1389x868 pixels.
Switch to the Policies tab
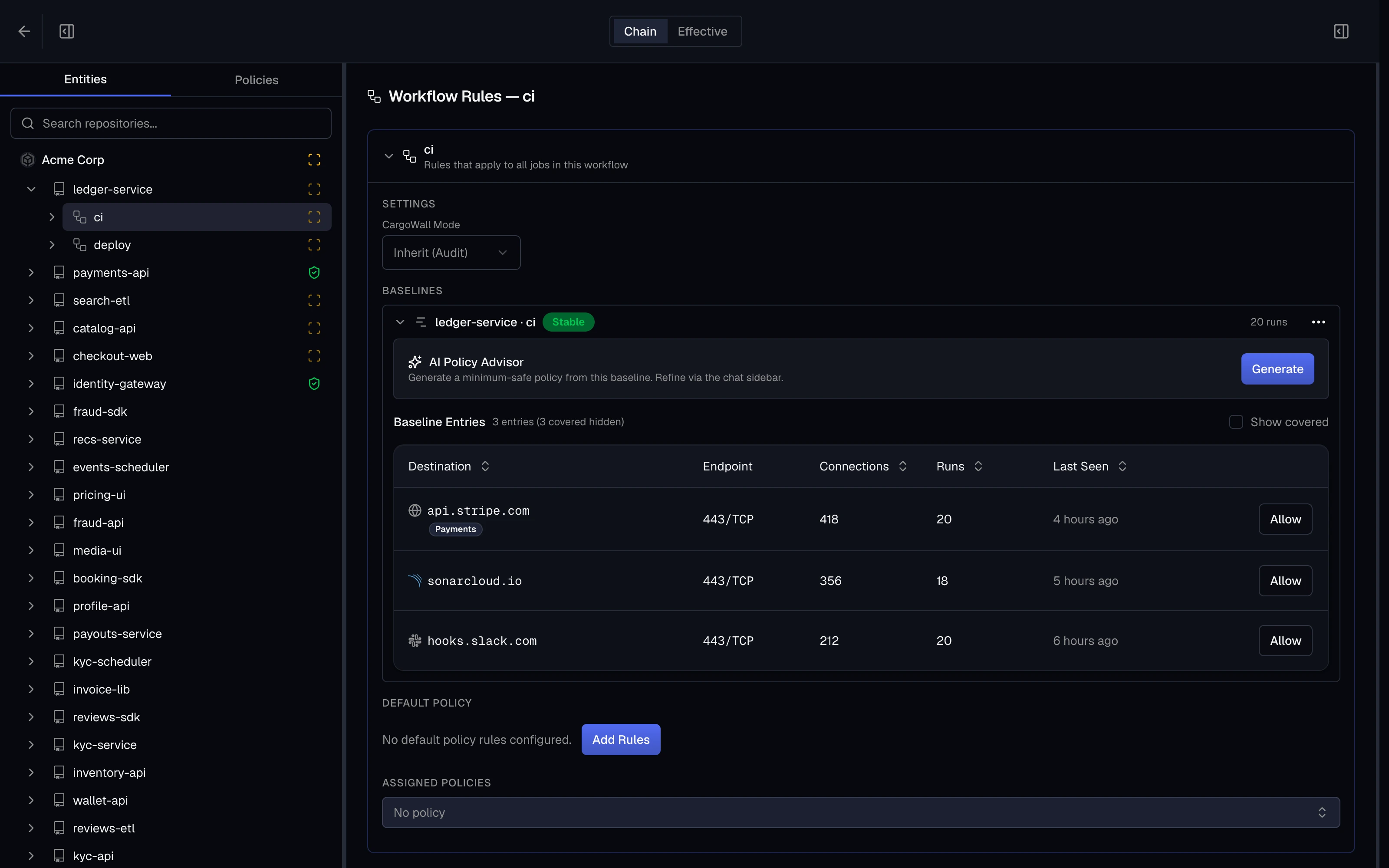pyautogui.click(x=257, y=80)
